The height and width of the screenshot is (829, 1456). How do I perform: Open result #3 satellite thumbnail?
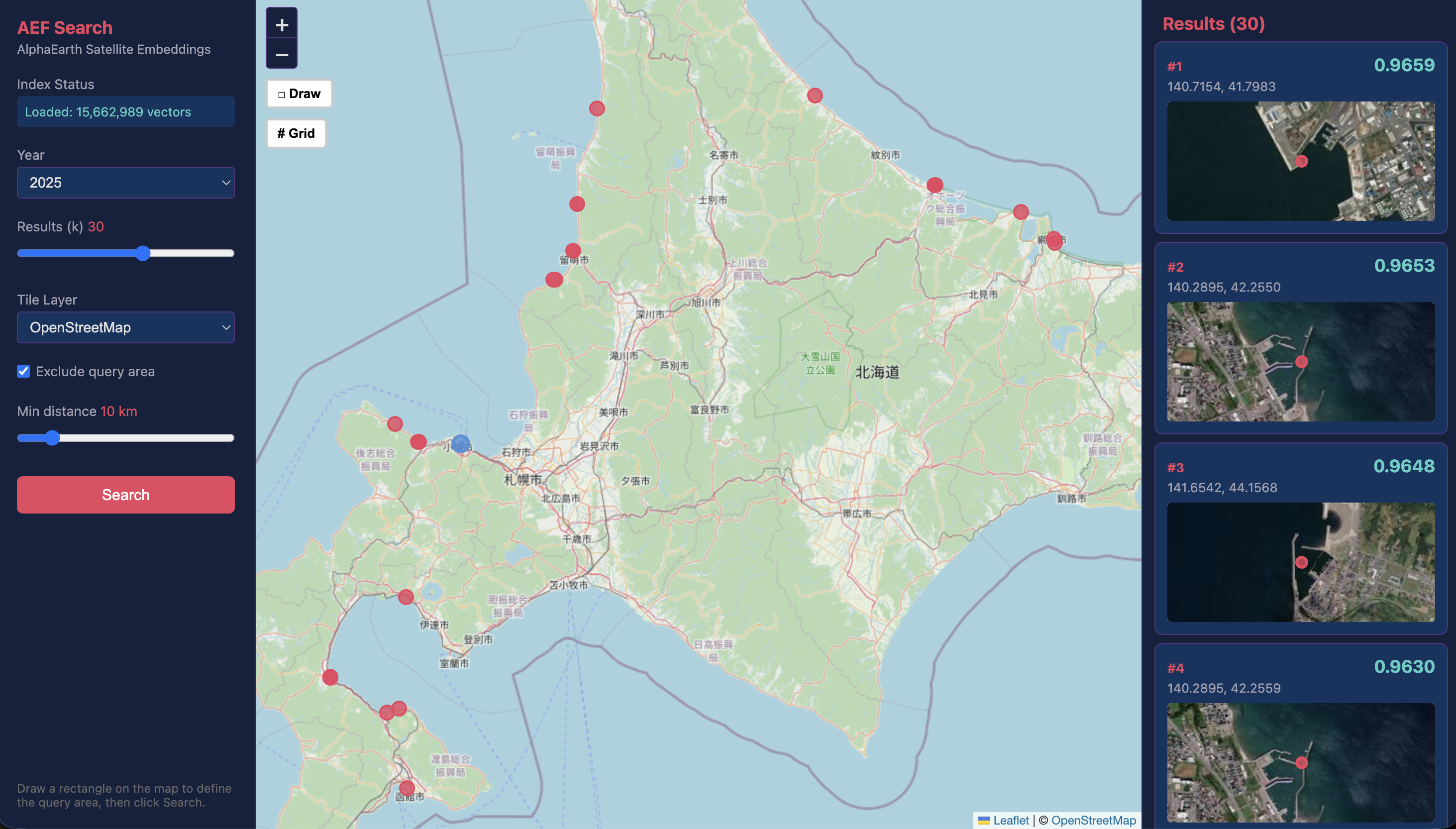[x=1301, y=562]
